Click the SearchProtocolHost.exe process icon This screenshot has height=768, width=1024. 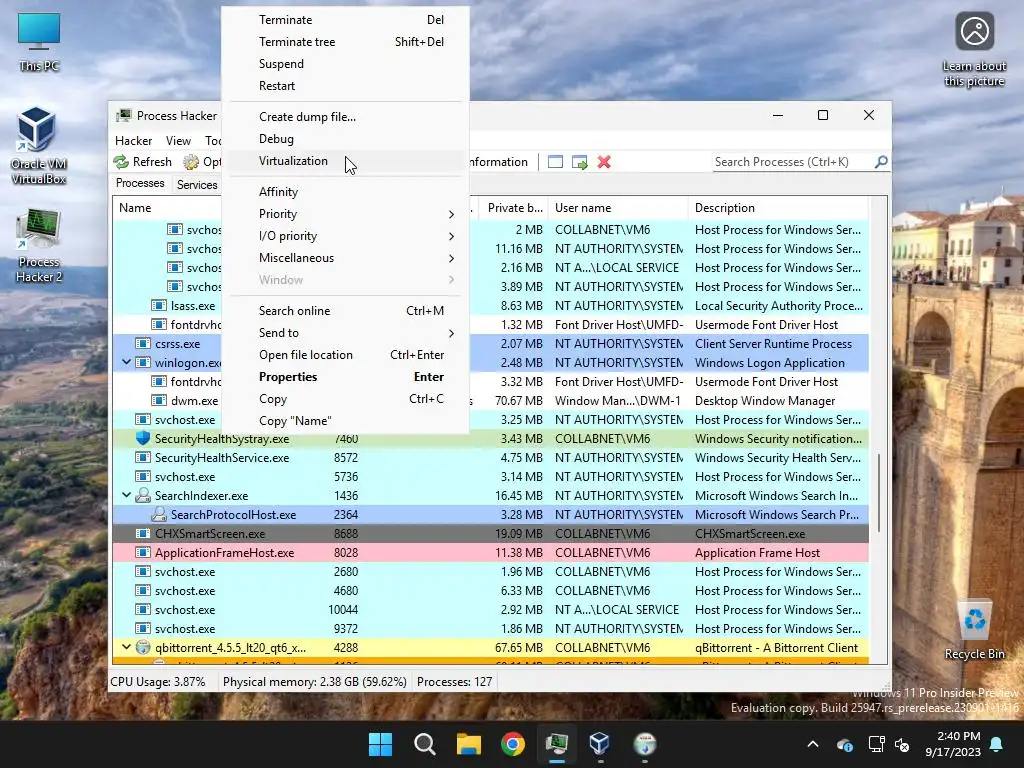point(159,515)
